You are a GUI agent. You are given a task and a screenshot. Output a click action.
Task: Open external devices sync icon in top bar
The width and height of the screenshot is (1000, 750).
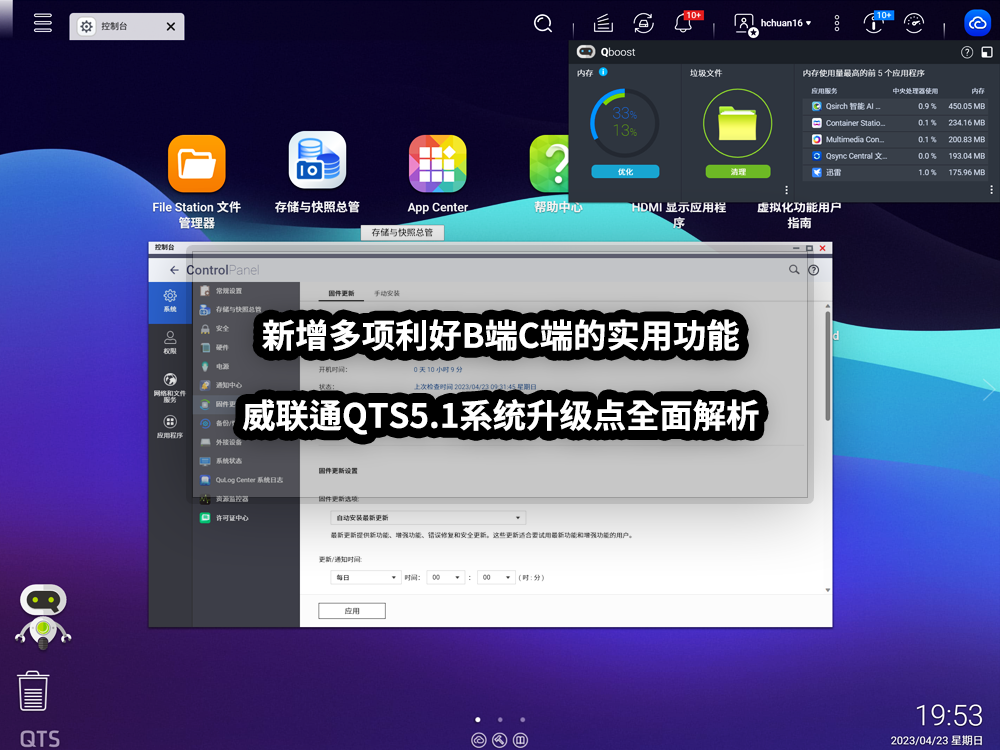click(x=643, y=24)
